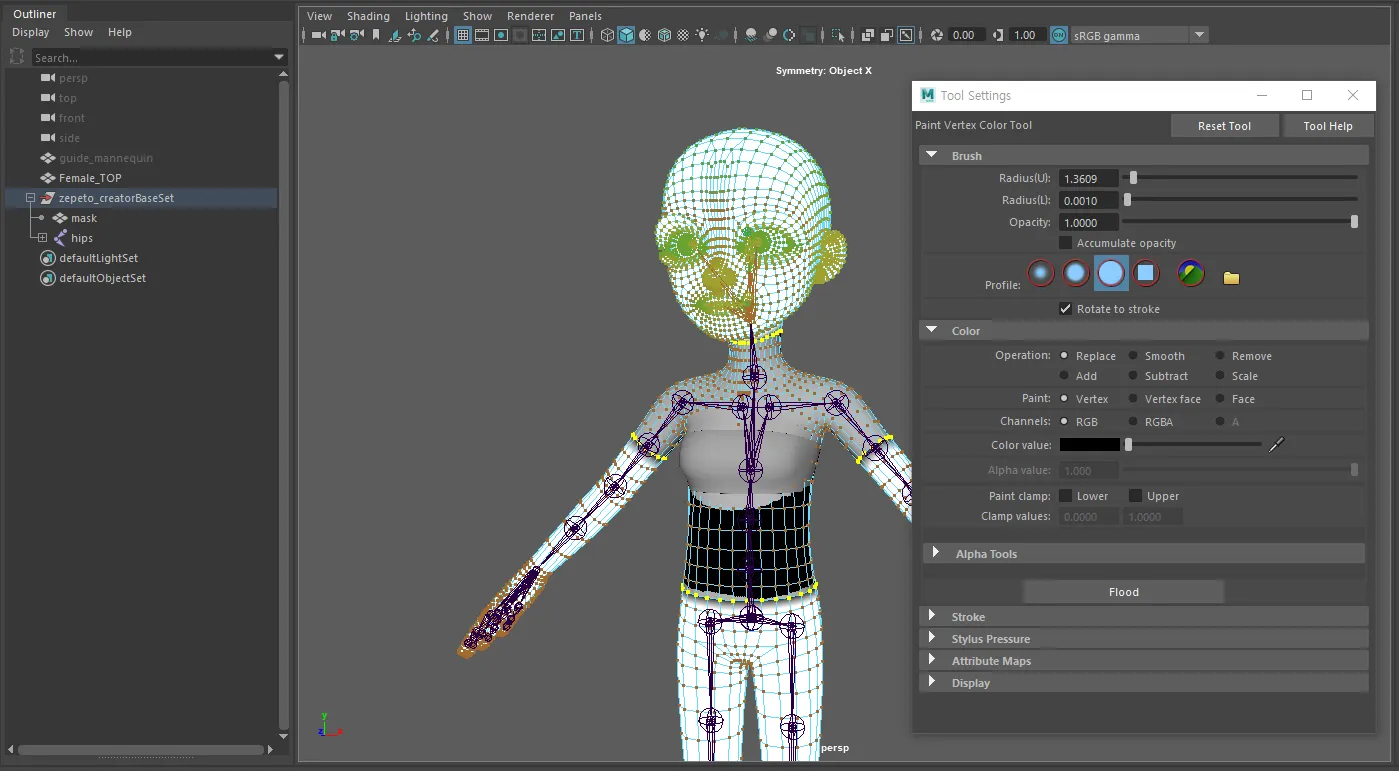Select the Subtract operation radio button
The width and height of the screenshot is (1399, 771).
click(x=1133, y=376)
